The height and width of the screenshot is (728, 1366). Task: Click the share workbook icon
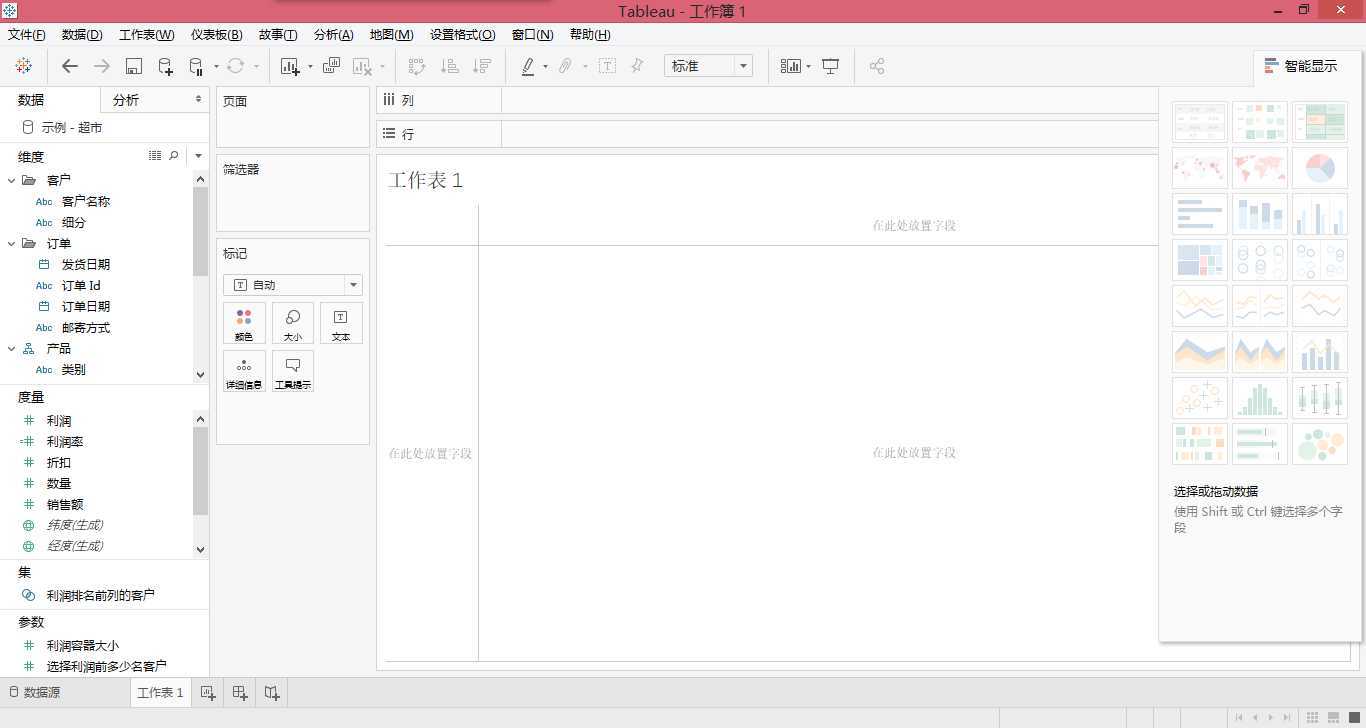click(877, 66)
